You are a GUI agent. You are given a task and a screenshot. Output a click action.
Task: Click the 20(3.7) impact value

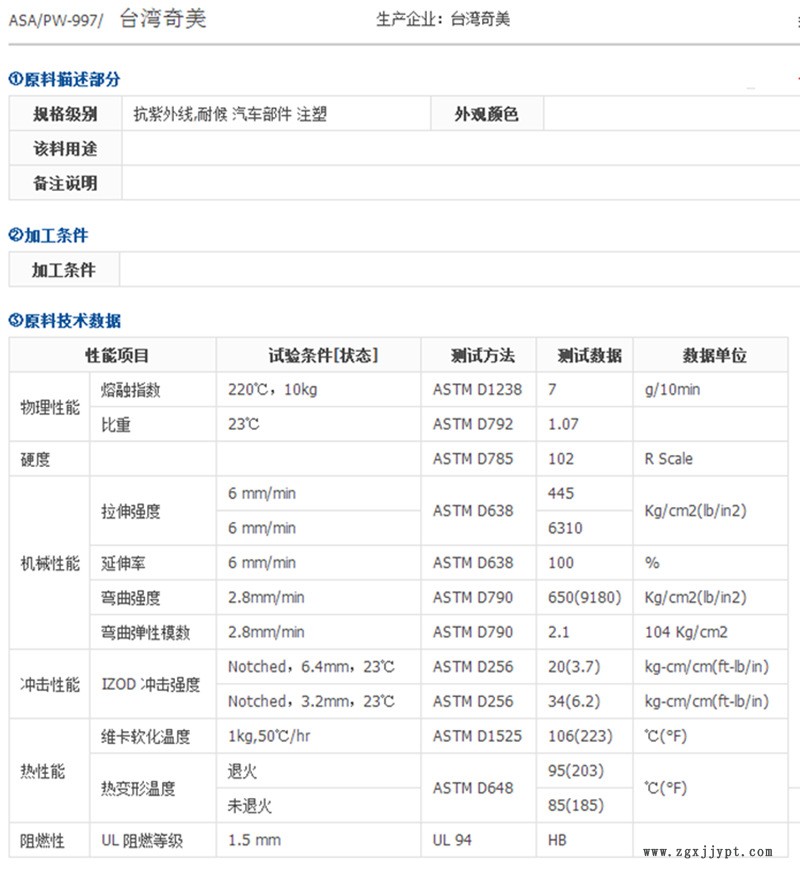click(x=574, y=667)
